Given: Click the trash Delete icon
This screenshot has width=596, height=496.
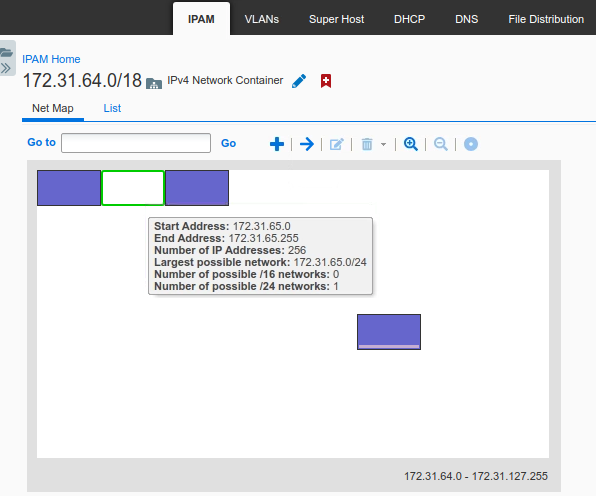Looking at the screenshot, I should [x=367, y=144].
